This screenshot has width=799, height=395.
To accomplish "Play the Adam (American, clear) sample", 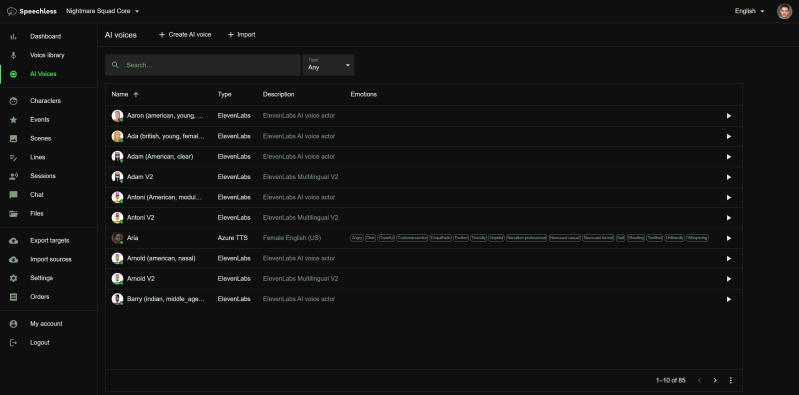I will (729, 156).
